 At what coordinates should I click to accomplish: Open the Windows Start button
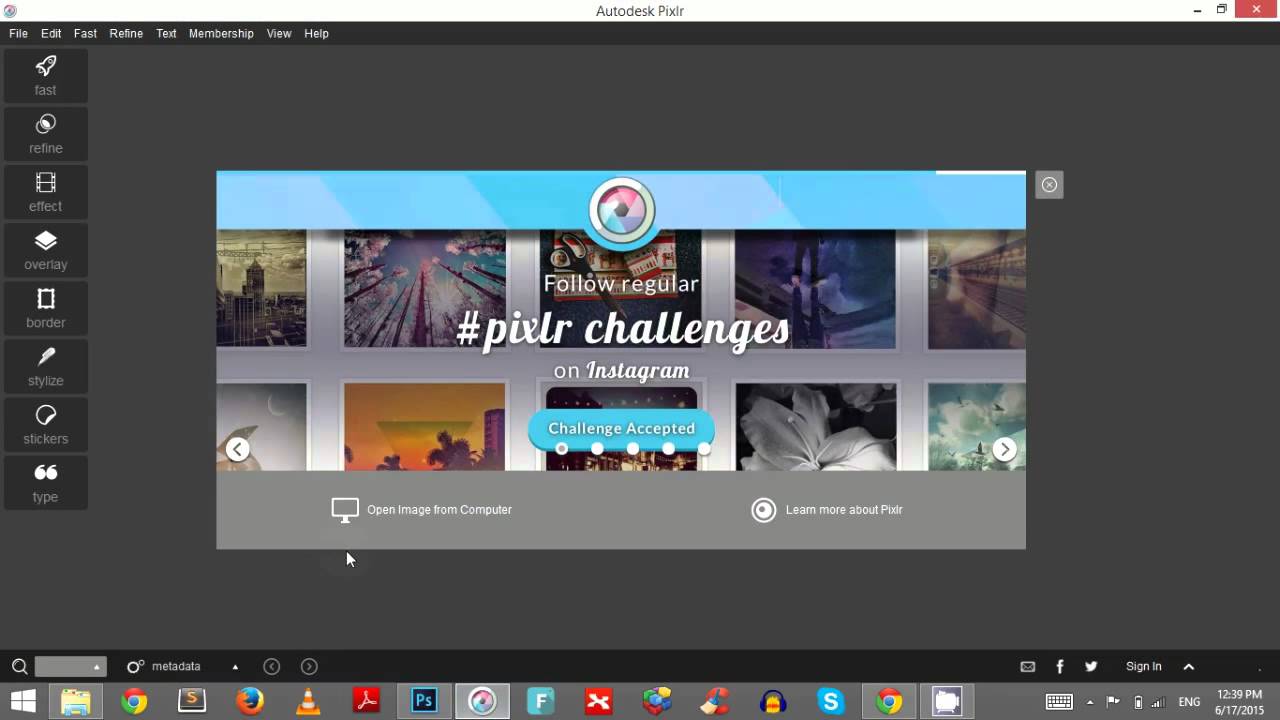click(x=23, y=702)
